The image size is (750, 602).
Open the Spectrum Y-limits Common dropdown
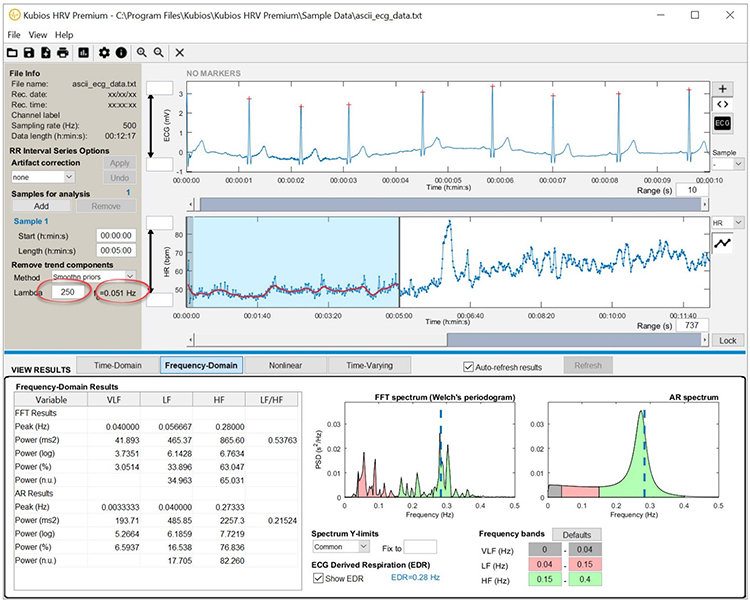340,547
